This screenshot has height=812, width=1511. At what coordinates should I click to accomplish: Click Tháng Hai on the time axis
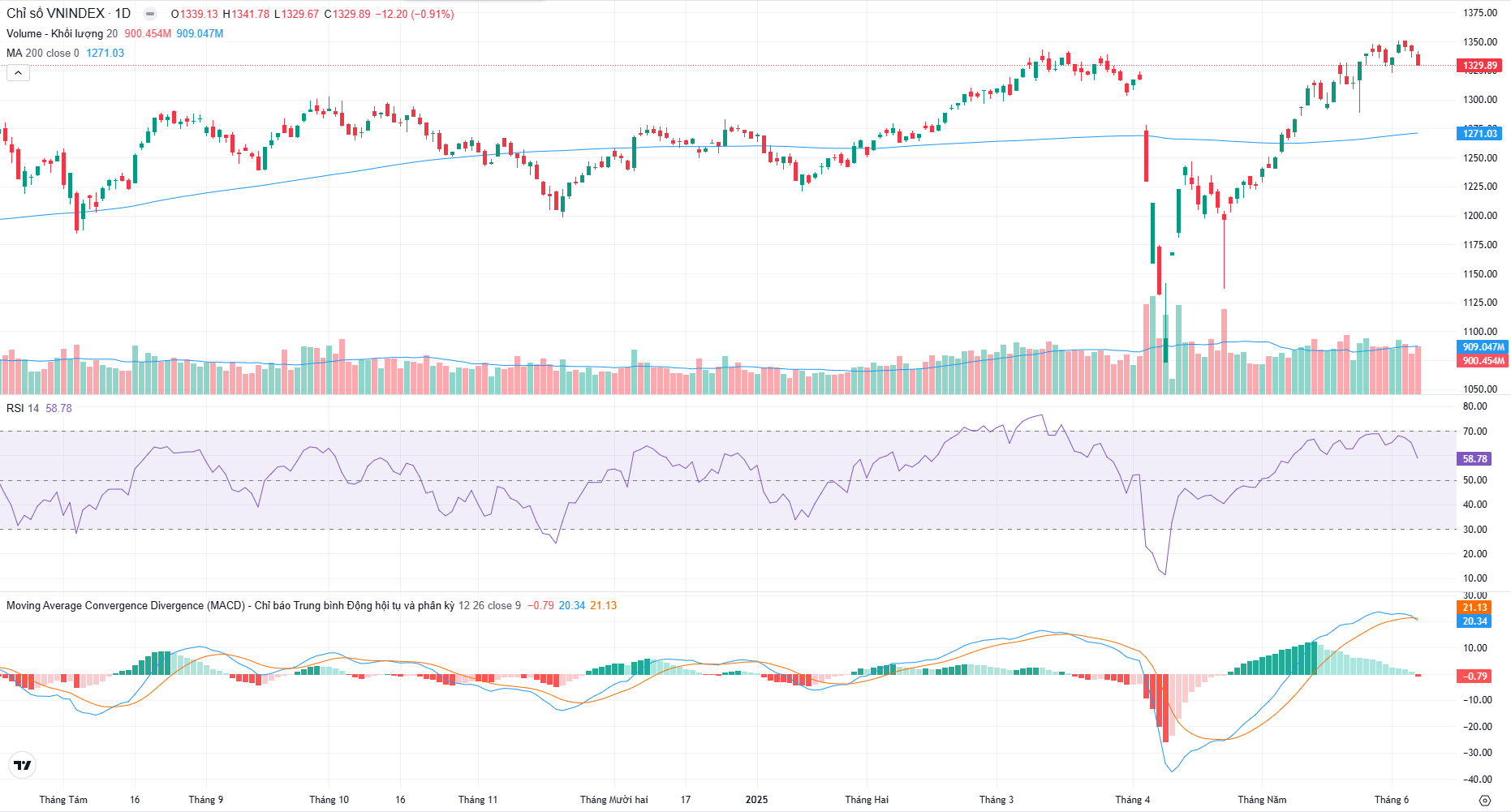(x=867, y=800)
